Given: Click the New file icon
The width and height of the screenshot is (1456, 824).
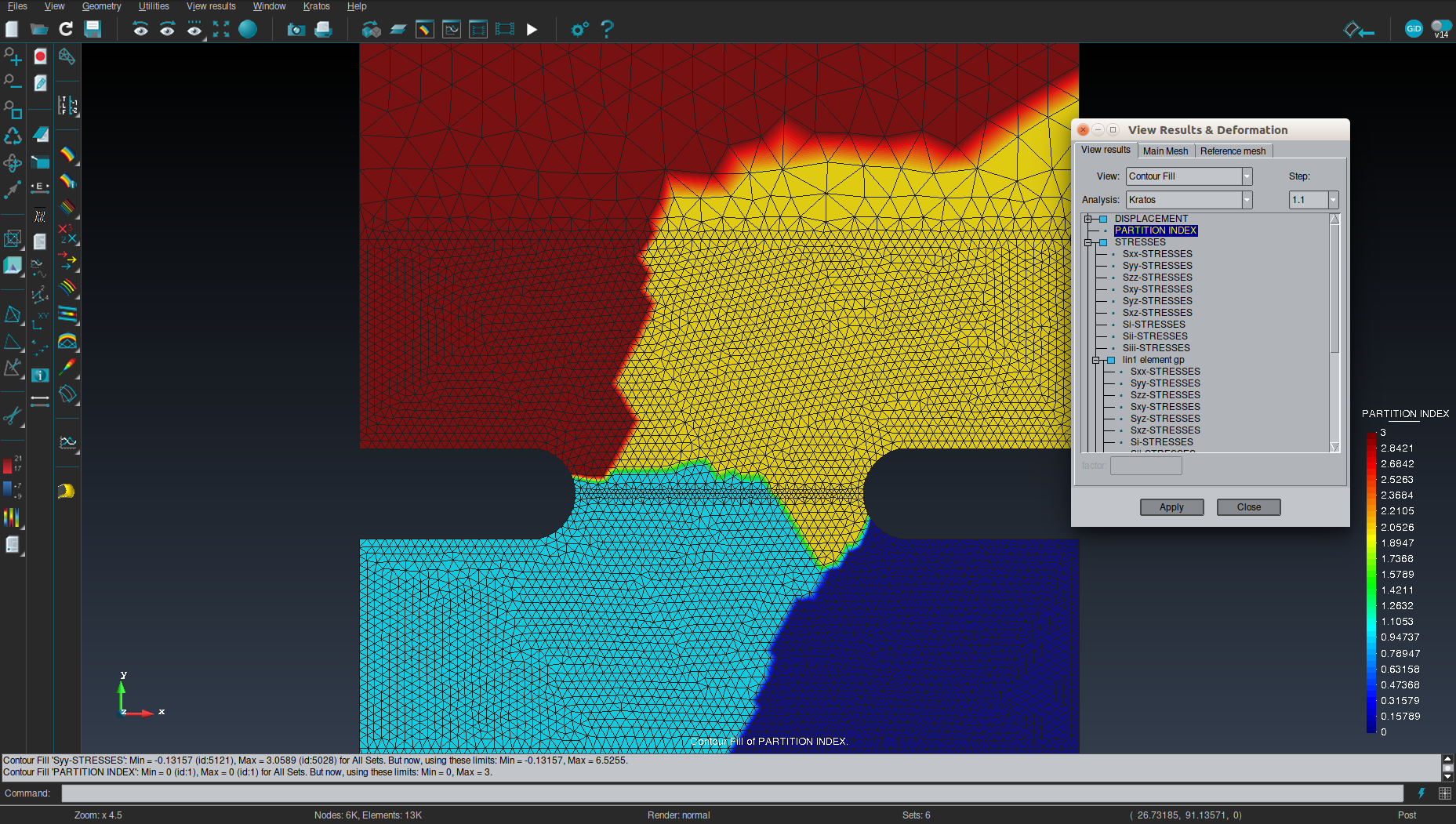Looking at the screenshot, I should pyautogui.click(x=12, y=29).
